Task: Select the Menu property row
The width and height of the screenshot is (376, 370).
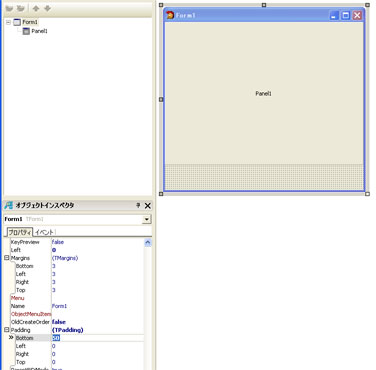Action: (x=18, y=298)
